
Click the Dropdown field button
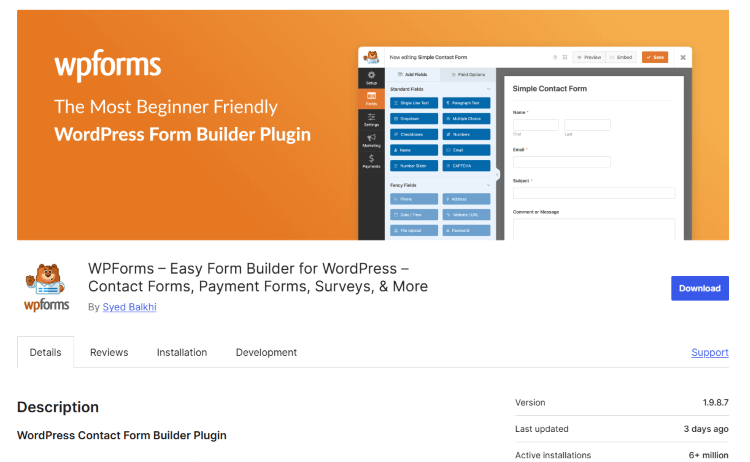click(414, 119)
